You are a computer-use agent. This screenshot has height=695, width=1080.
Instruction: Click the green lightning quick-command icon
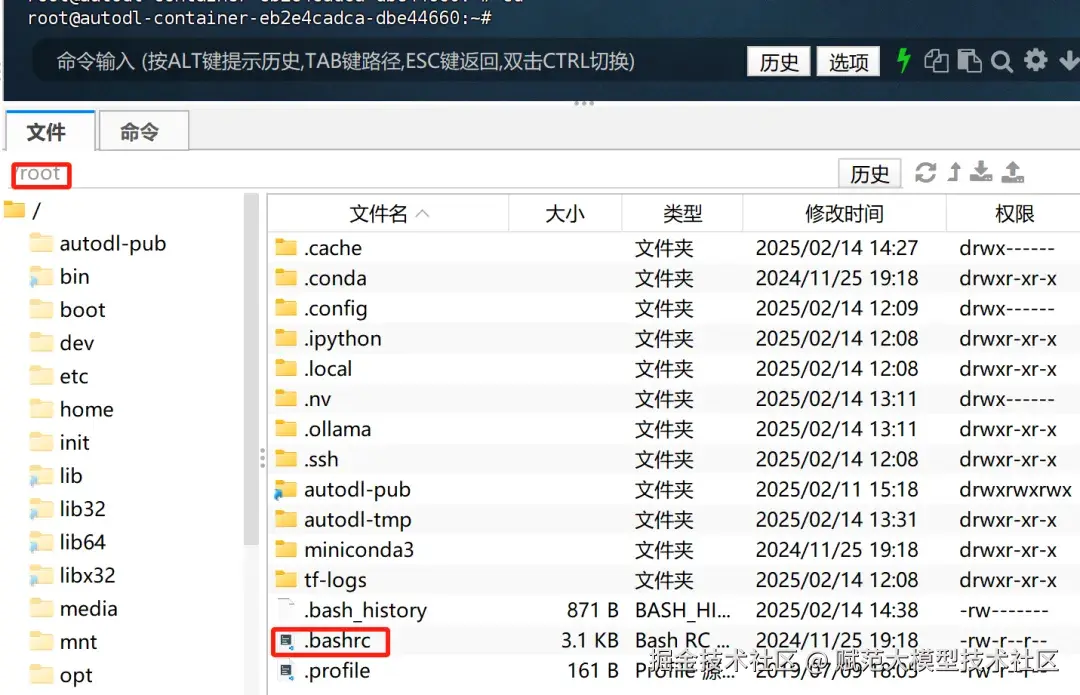(x=904, y=61)
